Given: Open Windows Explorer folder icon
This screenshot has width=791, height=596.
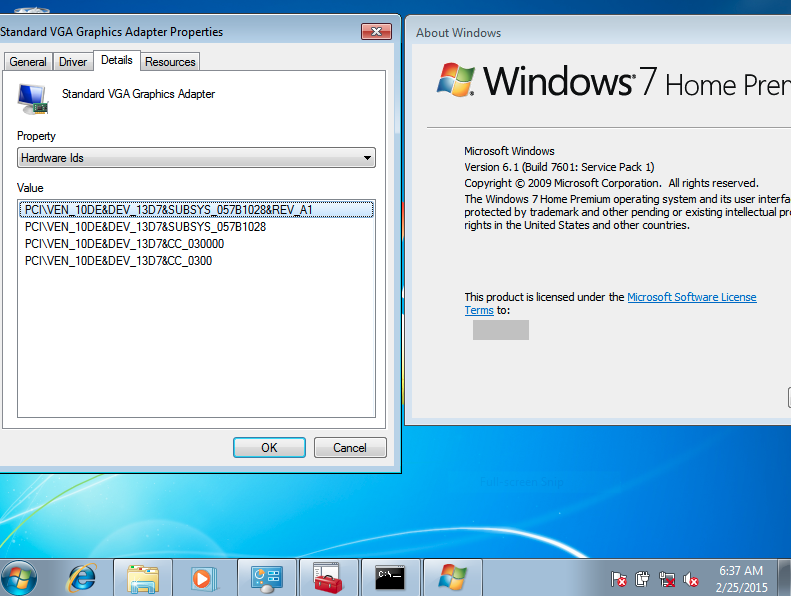Looking at the screenshot, I should pyautogui.click(x=143, y=578).
